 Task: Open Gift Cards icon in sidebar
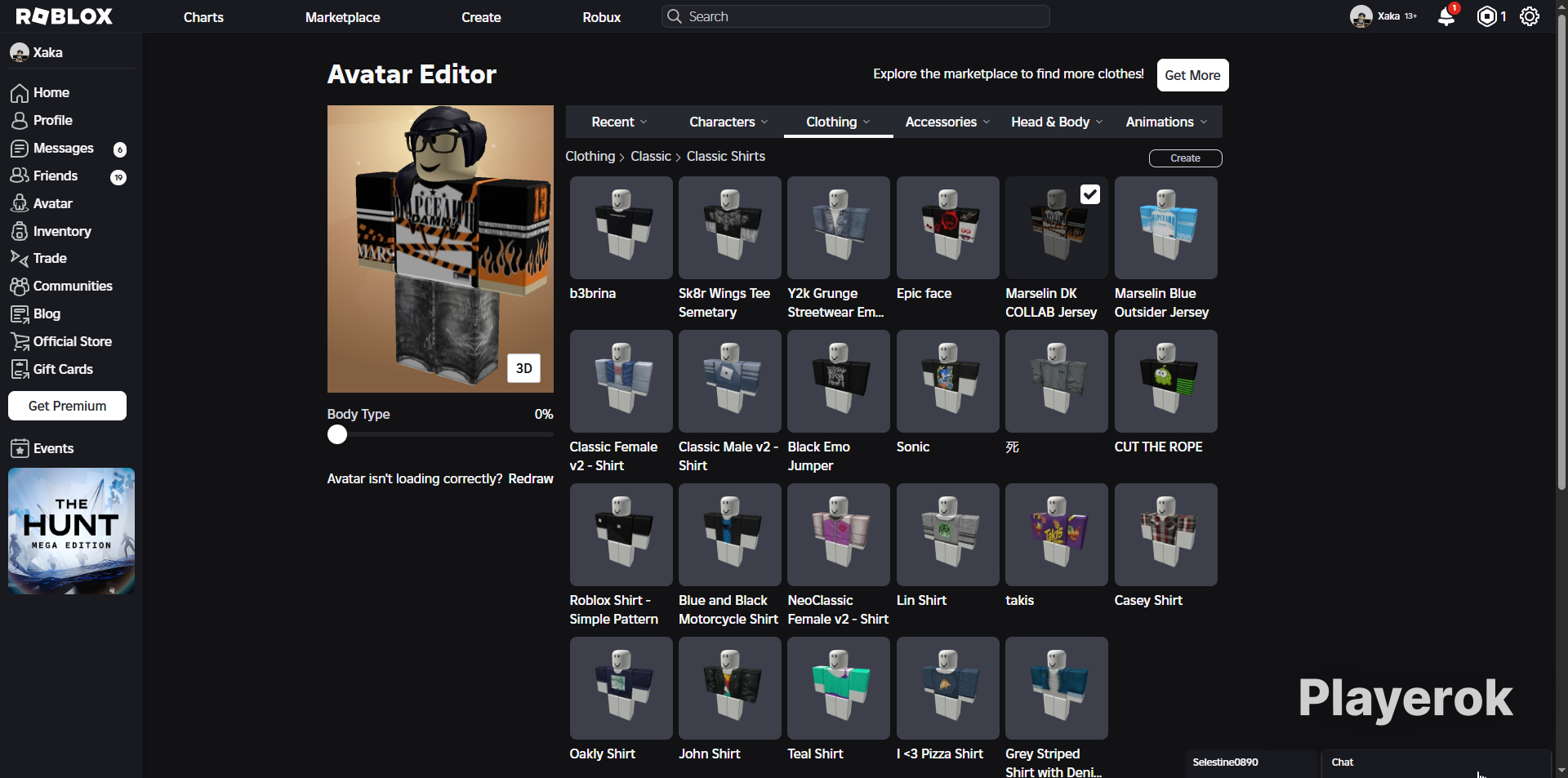20,370
